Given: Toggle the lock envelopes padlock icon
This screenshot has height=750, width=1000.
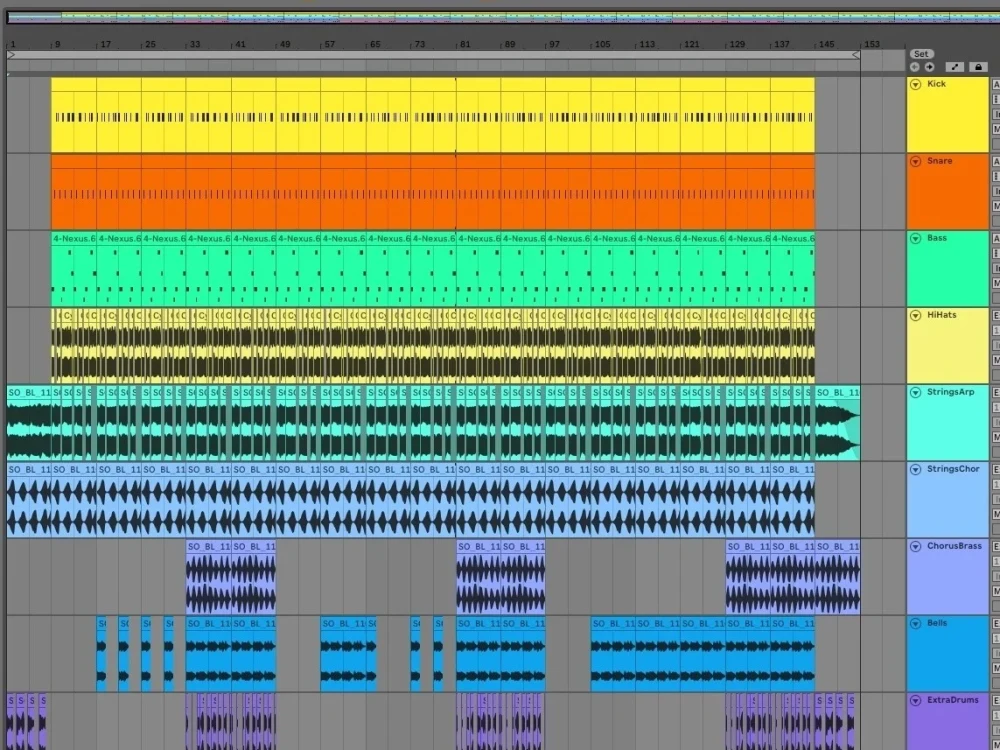Looking at the screenshot, I should [x=978, y=67].
